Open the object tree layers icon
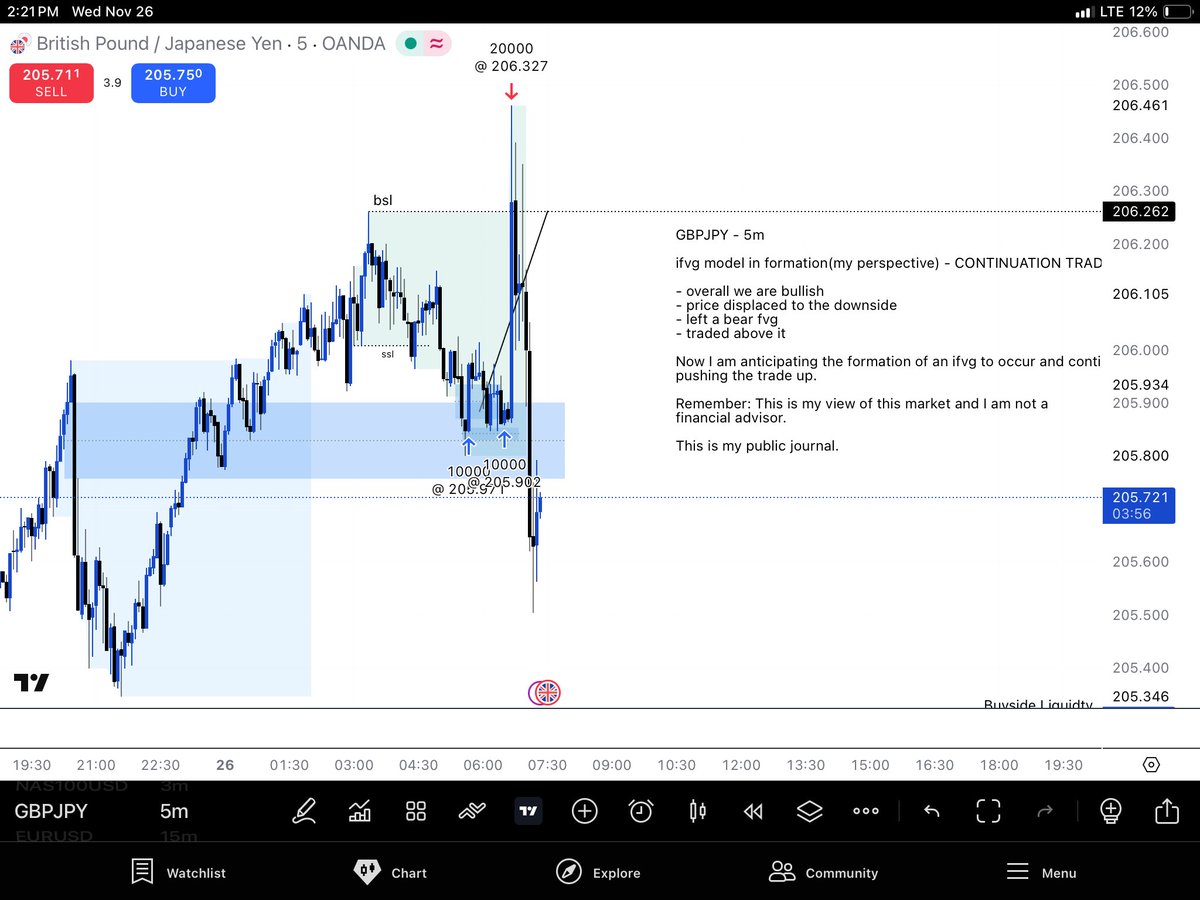 pyautogui.click(x=809, y=811)
